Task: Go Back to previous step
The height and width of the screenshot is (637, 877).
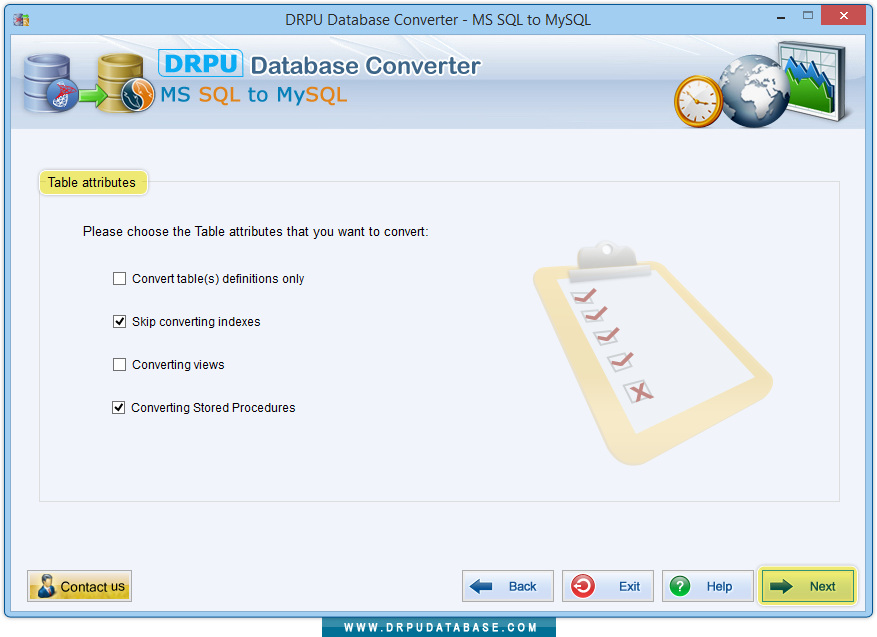Action: 508,586
